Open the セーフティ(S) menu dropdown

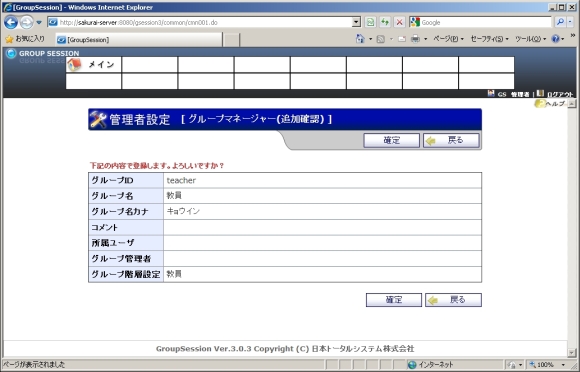pyautogui.click(x=489, y=38)
